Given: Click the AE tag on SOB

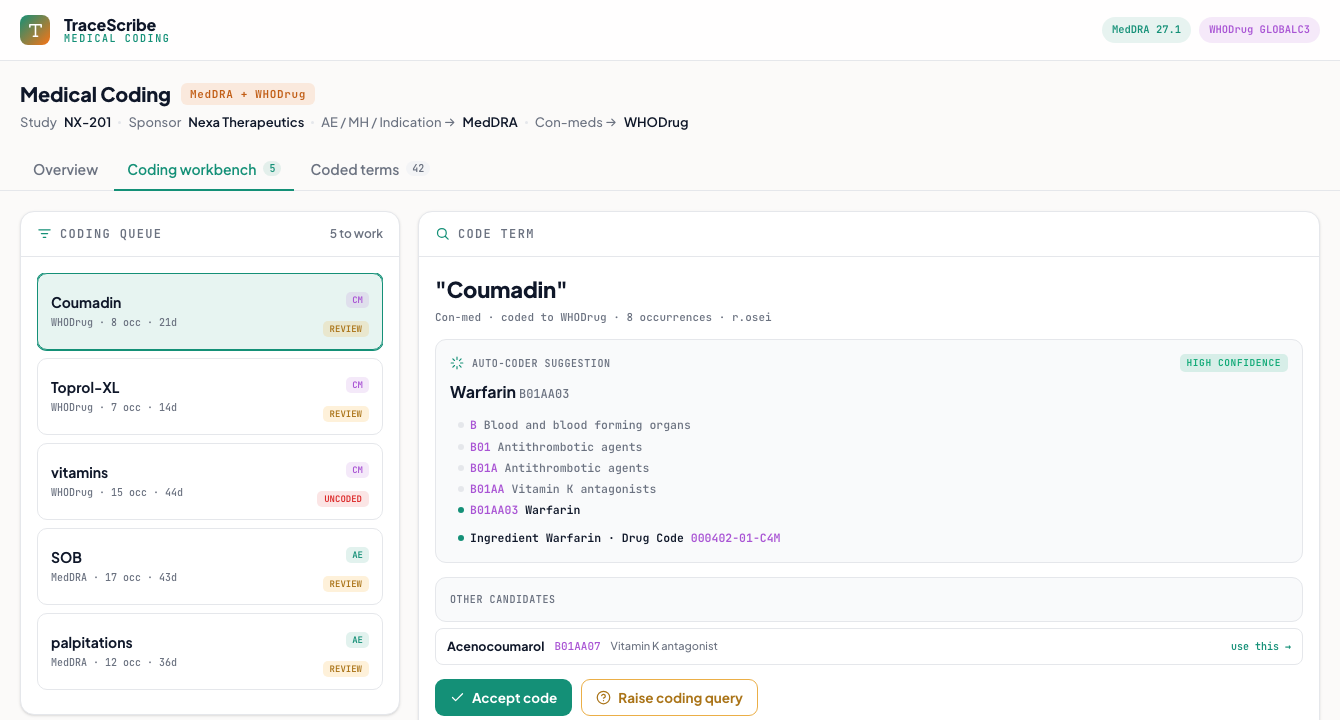Looking at the screenshot, I should tap(357, 555).
